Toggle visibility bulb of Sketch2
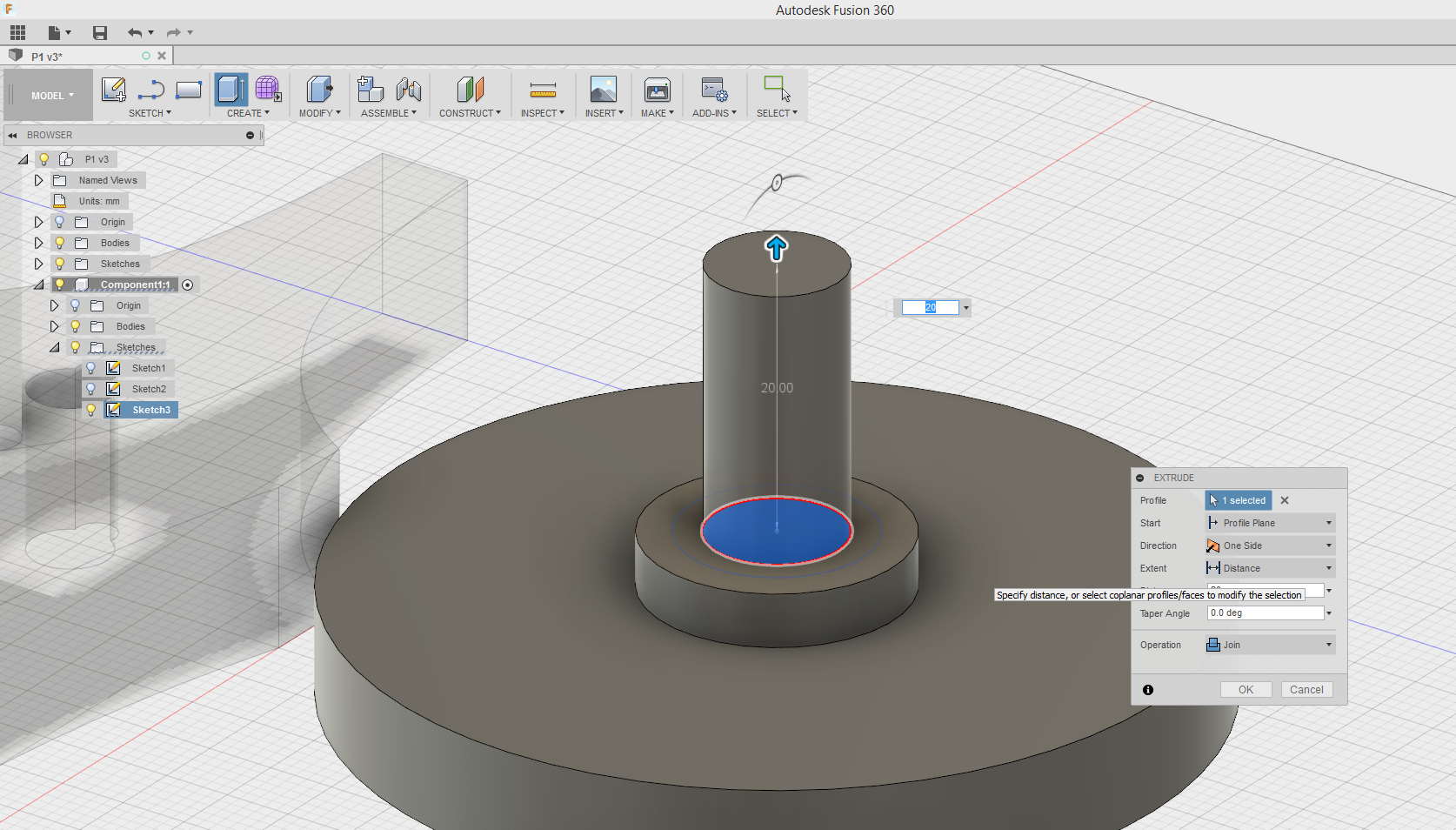1456x830 pixels. tap(91, 389)
